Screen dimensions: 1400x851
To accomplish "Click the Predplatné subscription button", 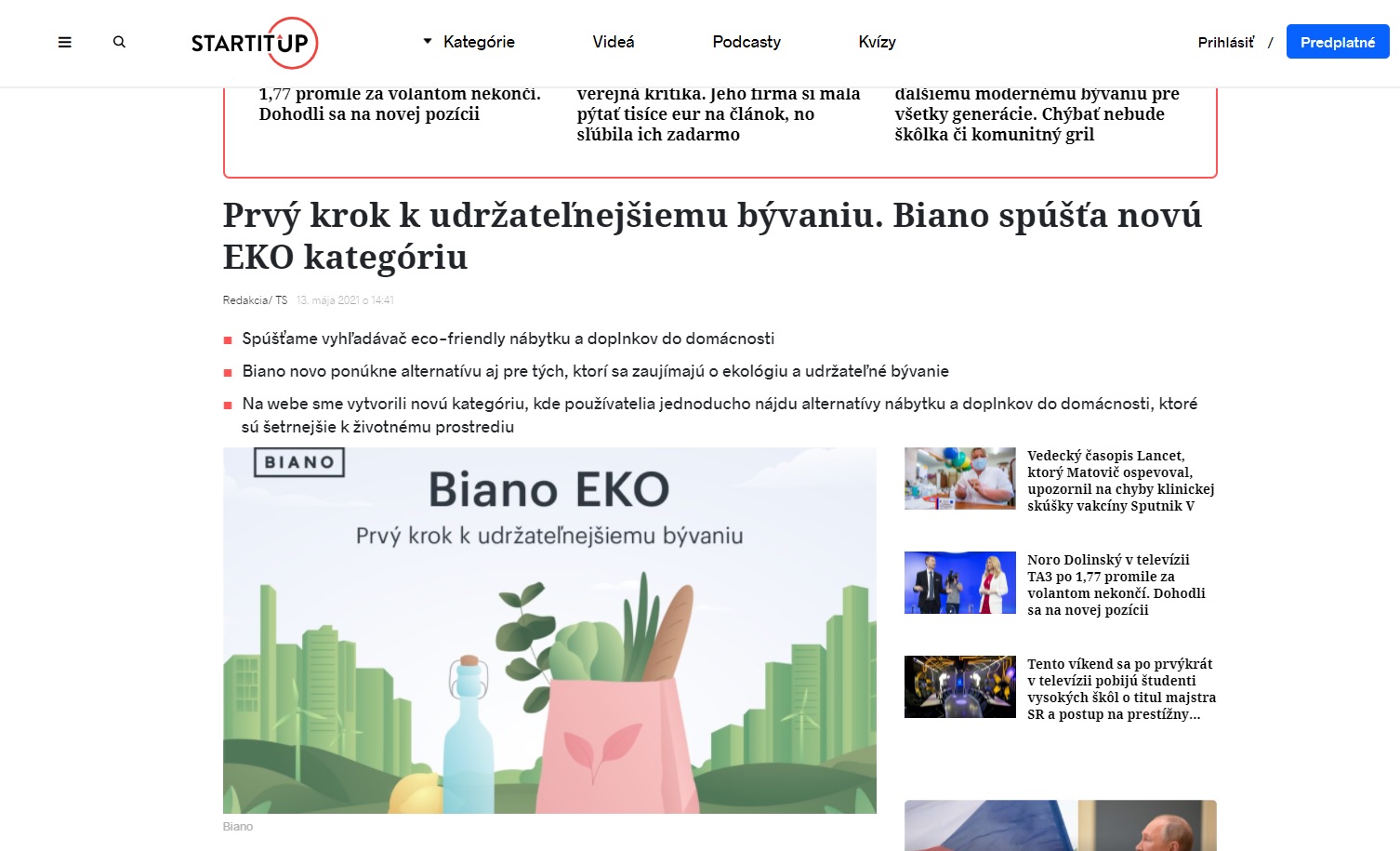I will point(1338,42).
